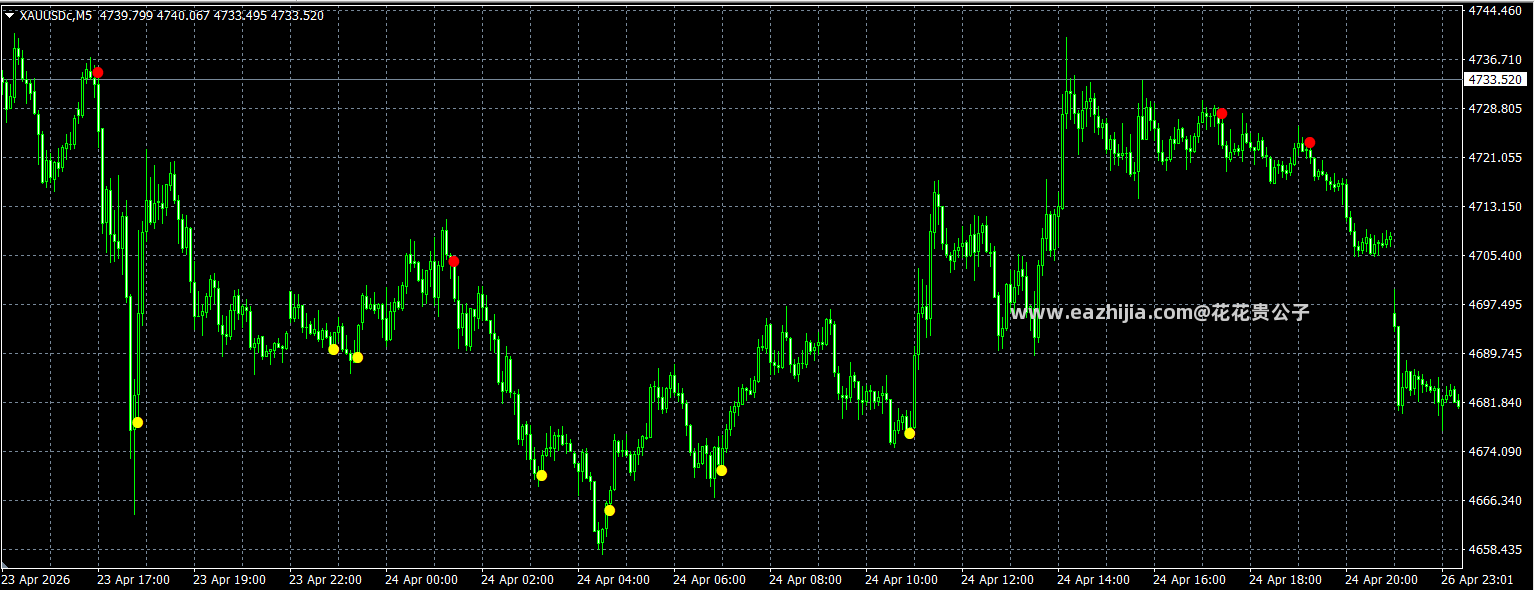Click price scale label 4728.805
The image size is (1535, 590).
(1495, 108)
